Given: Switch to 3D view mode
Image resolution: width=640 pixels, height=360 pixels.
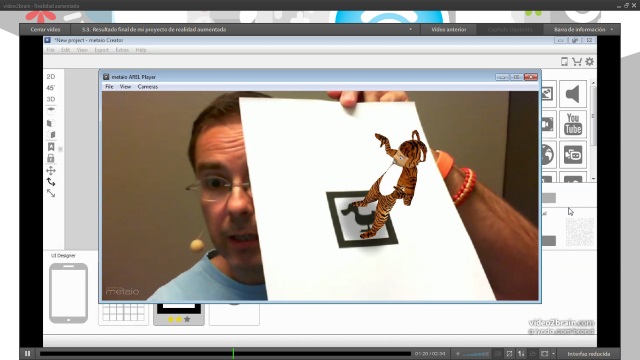Looking at the screenshot, I should click(x=51, y=99).
